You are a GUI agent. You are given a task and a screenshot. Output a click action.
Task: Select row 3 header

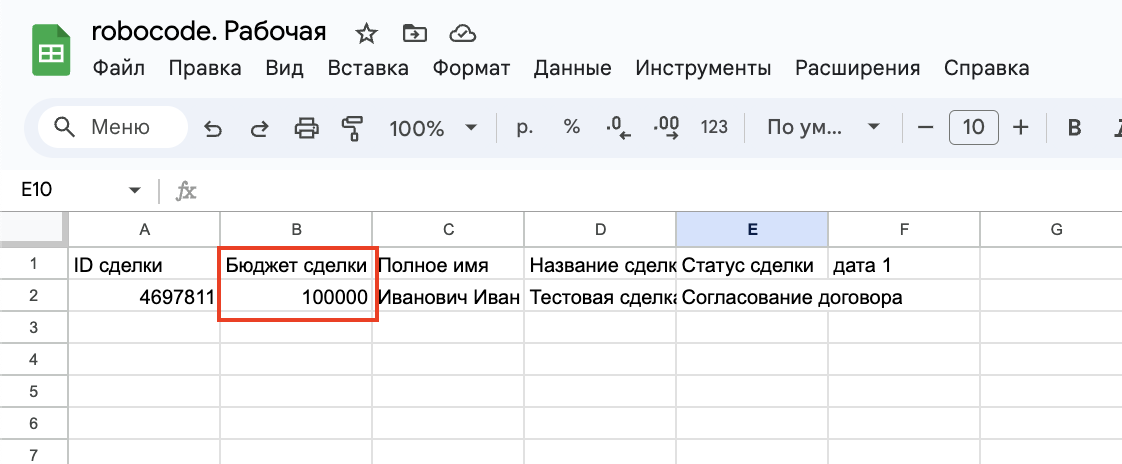point(34,327)
